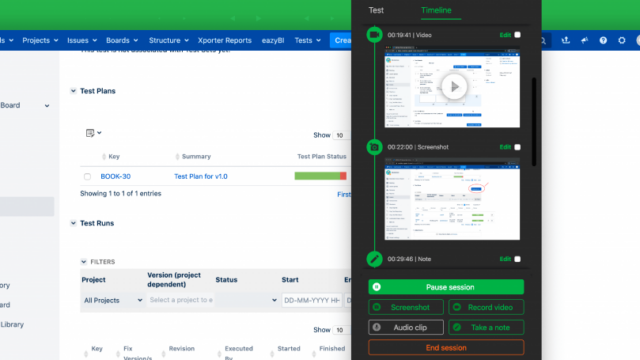640x360 pixels.
Task: Tick the checkbox for the Screenshot entry
Action: tap(517, 147)
